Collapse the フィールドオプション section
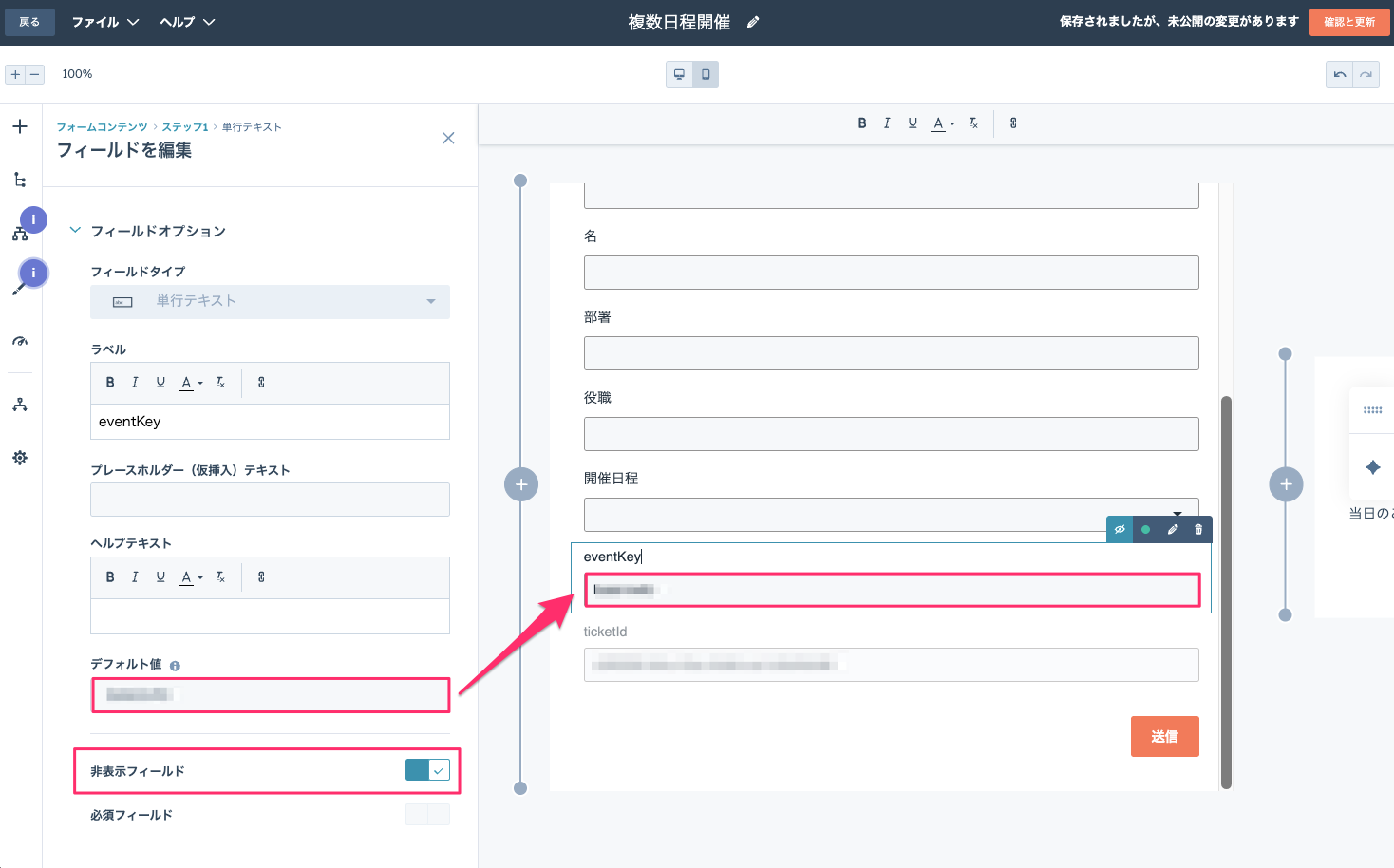This screenshot has width=1394, height=868. coord(75,230)
